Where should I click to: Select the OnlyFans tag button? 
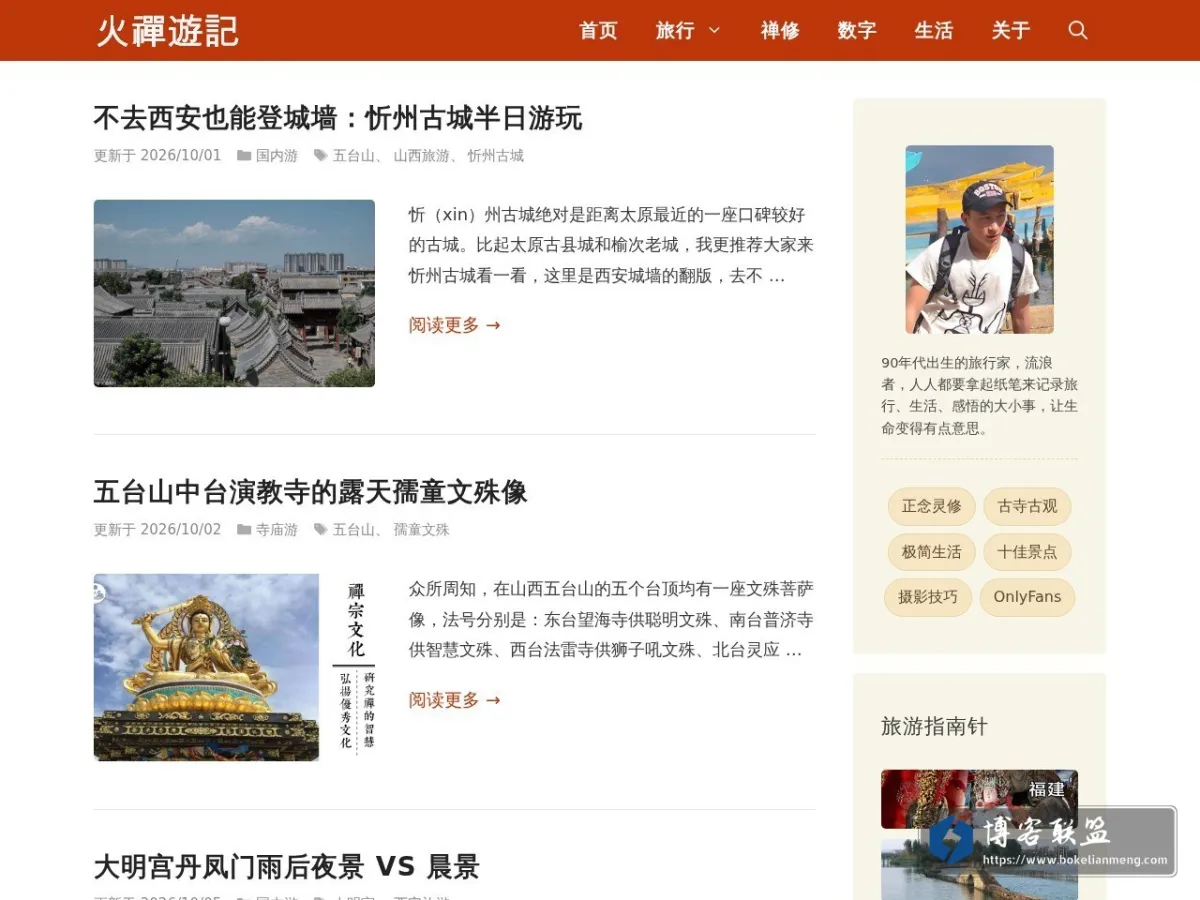pos(1027,597)
